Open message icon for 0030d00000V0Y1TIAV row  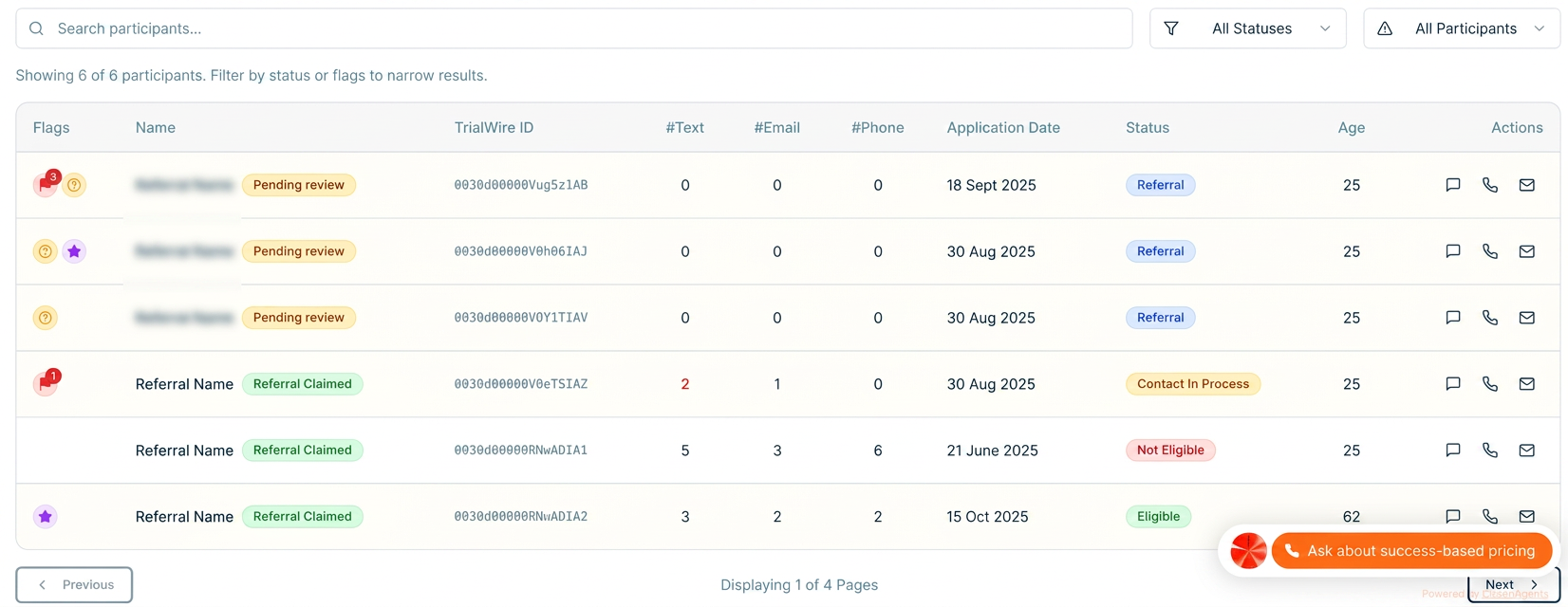[1452, 318]
